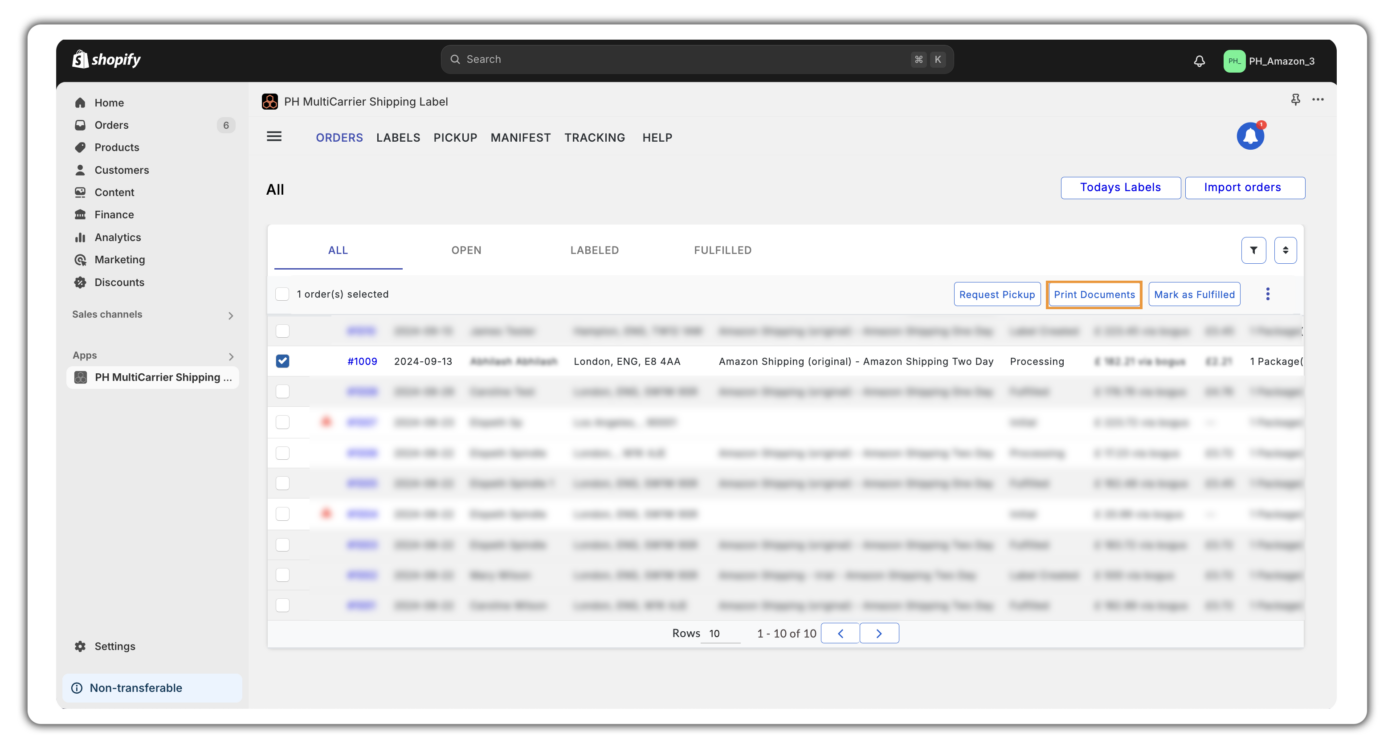Screen dimensions: 1400x744
Task: Open Marketing in the sidebar
Action: click(119, 260)
